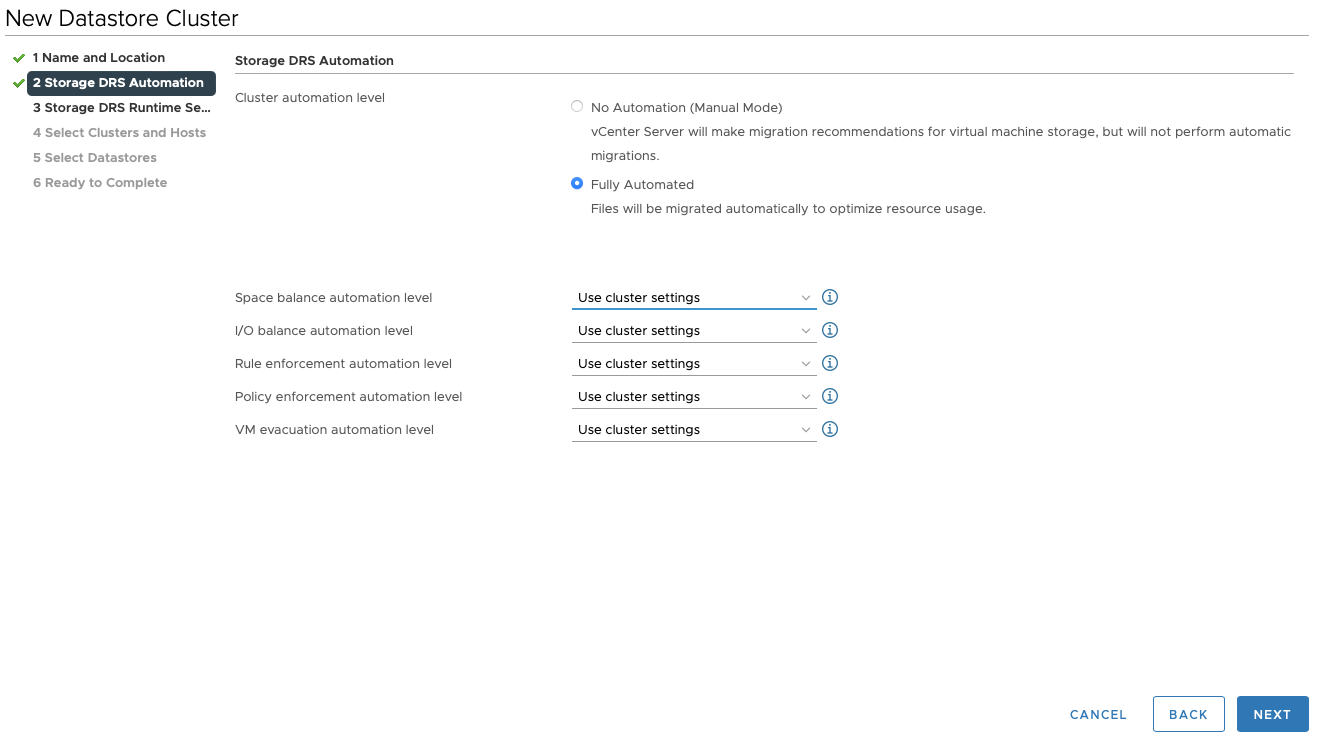Open the Policy enforcement automation level dropdown
Image resolution: width=1324 pixels, height=742 pixels.
(x=694, y=396)
